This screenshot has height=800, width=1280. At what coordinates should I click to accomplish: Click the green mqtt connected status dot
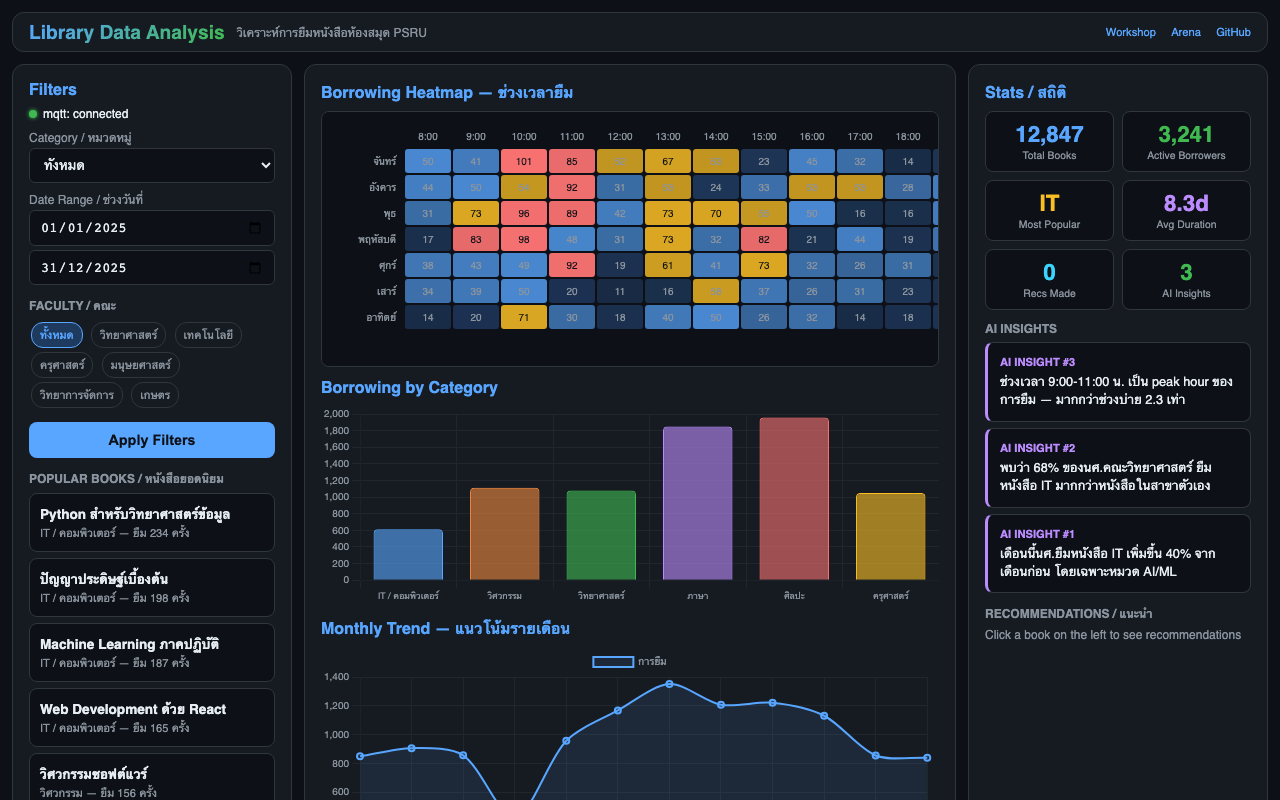tap(33, 114)
